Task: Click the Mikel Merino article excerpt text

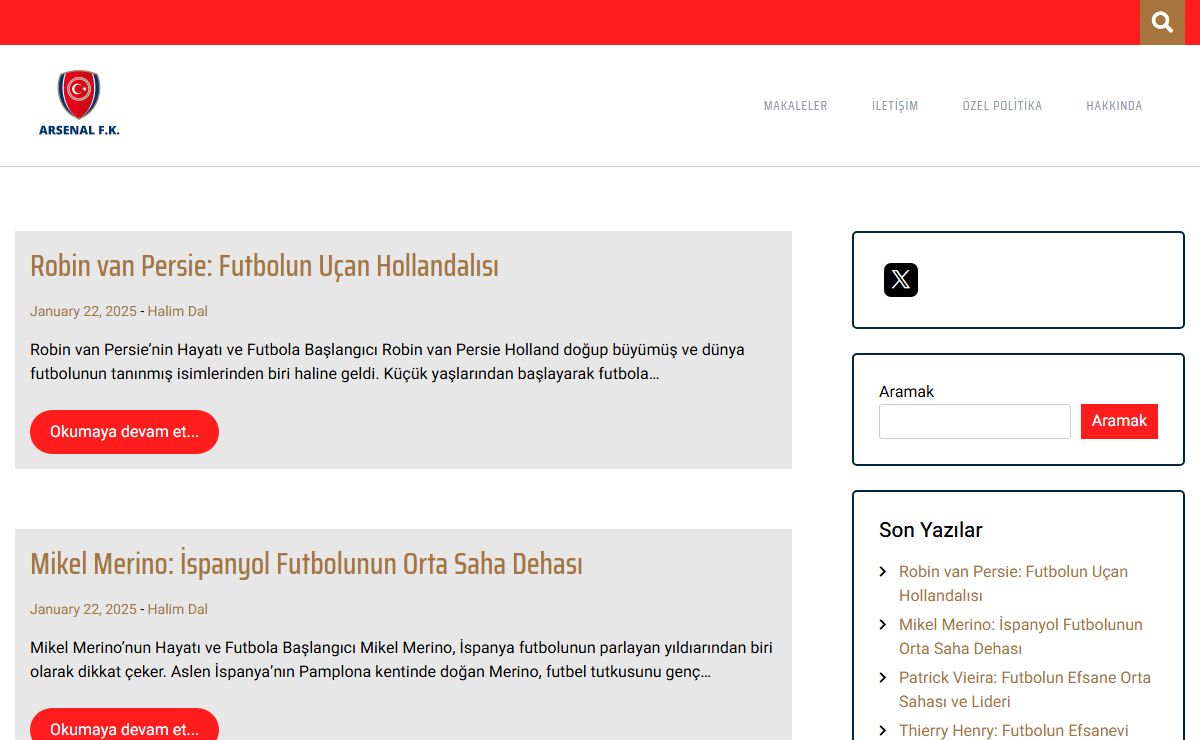Action: 401,660
